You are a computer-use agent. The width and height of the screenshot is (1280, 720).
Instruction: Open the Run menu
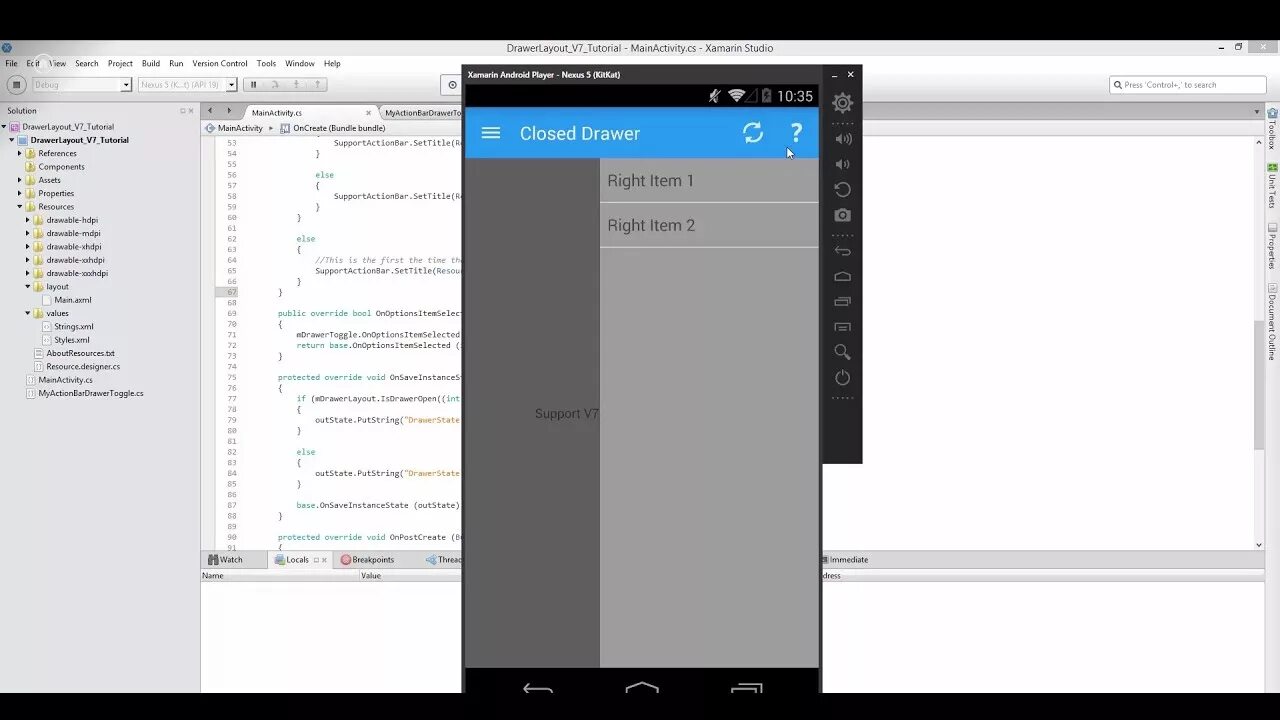(x=176, y=63)
